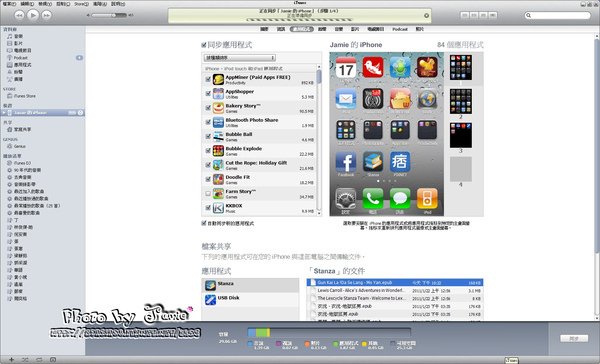Select the Calendar icon showing 17

tap(346, 67)
